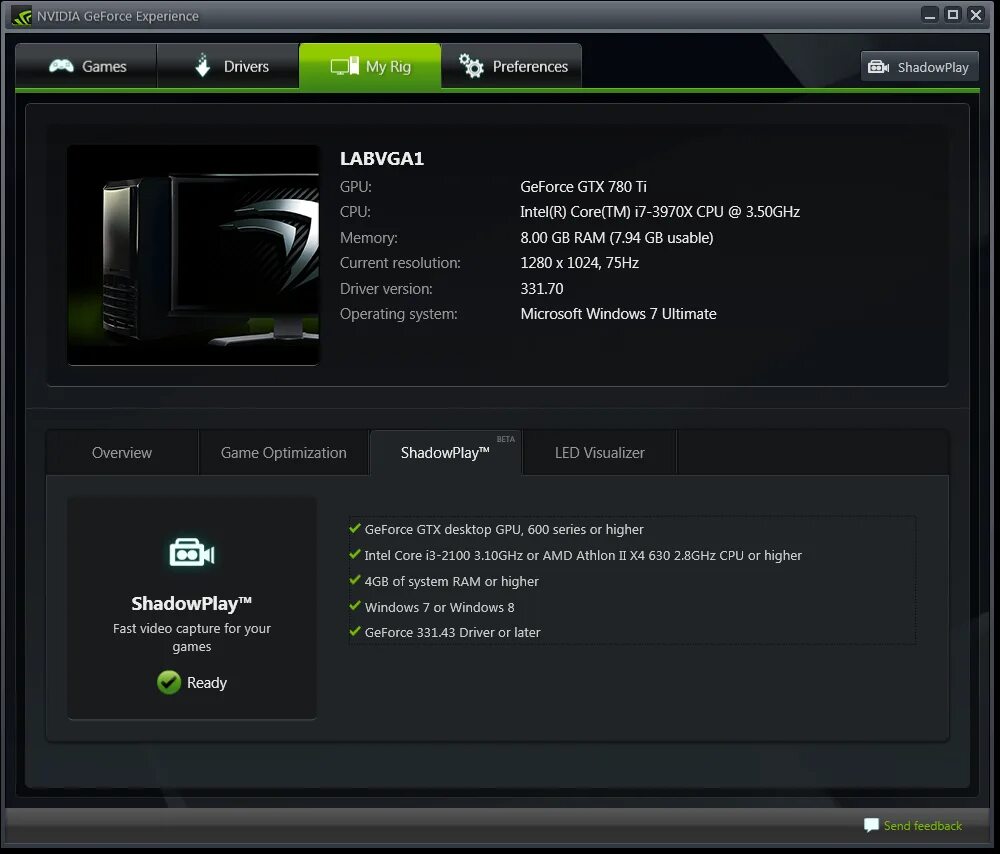Close the GeForce Experience window
Image resolution: width=1000 pixels, height=854 pixels.
[976, 15]
